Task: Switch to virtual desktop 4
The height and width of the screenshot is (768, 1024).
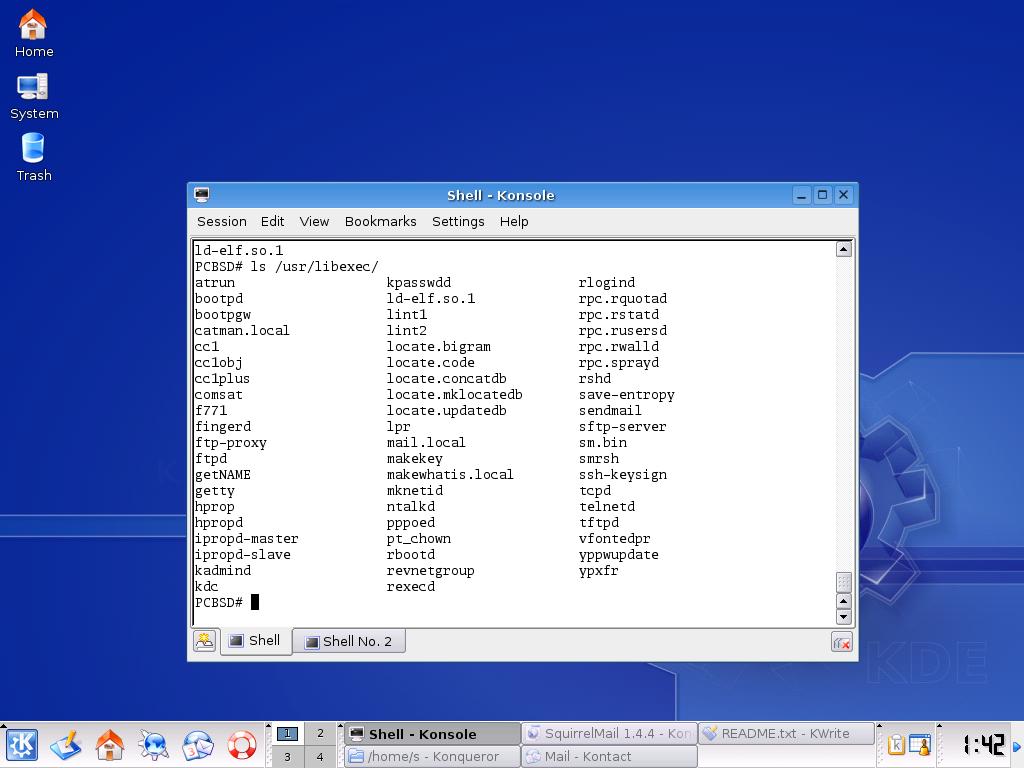Action: (x=320, y=757)
